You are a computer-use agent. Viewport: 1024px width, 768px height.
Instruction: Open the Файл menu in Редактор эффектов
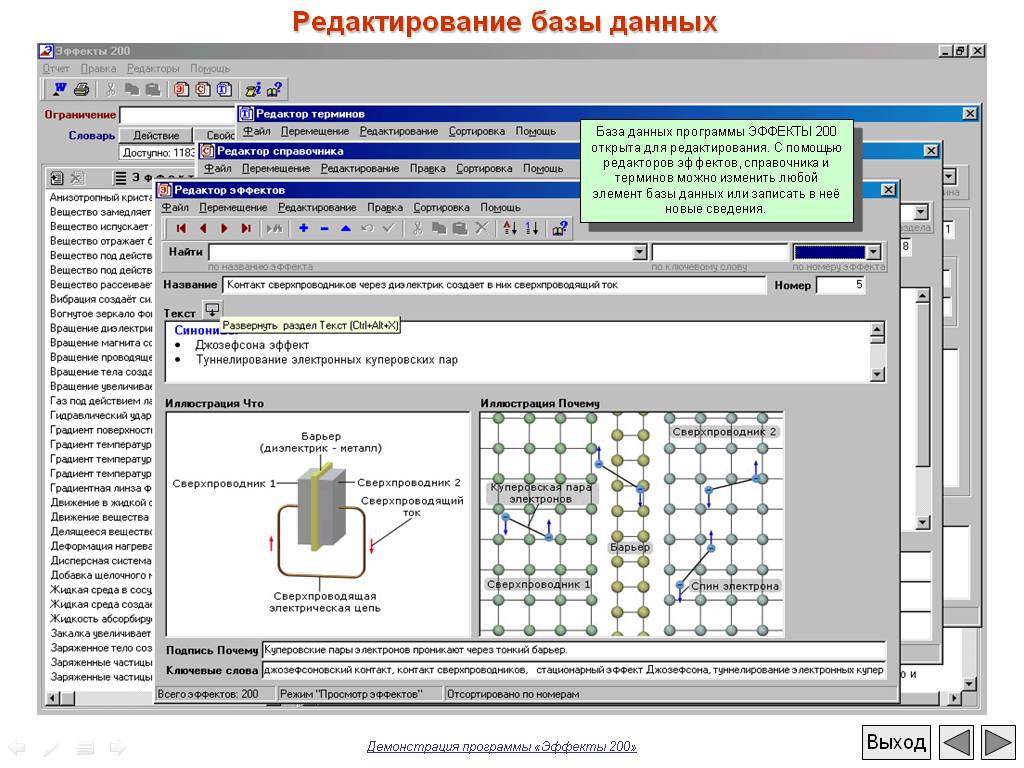175,208
